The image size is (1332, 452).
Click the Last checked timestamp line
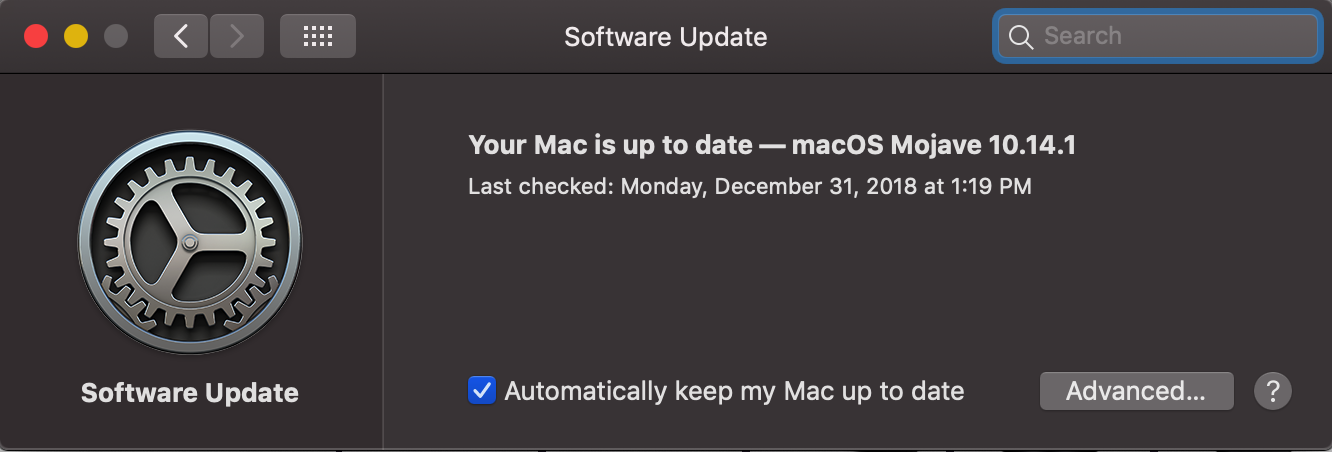[749, 186]
